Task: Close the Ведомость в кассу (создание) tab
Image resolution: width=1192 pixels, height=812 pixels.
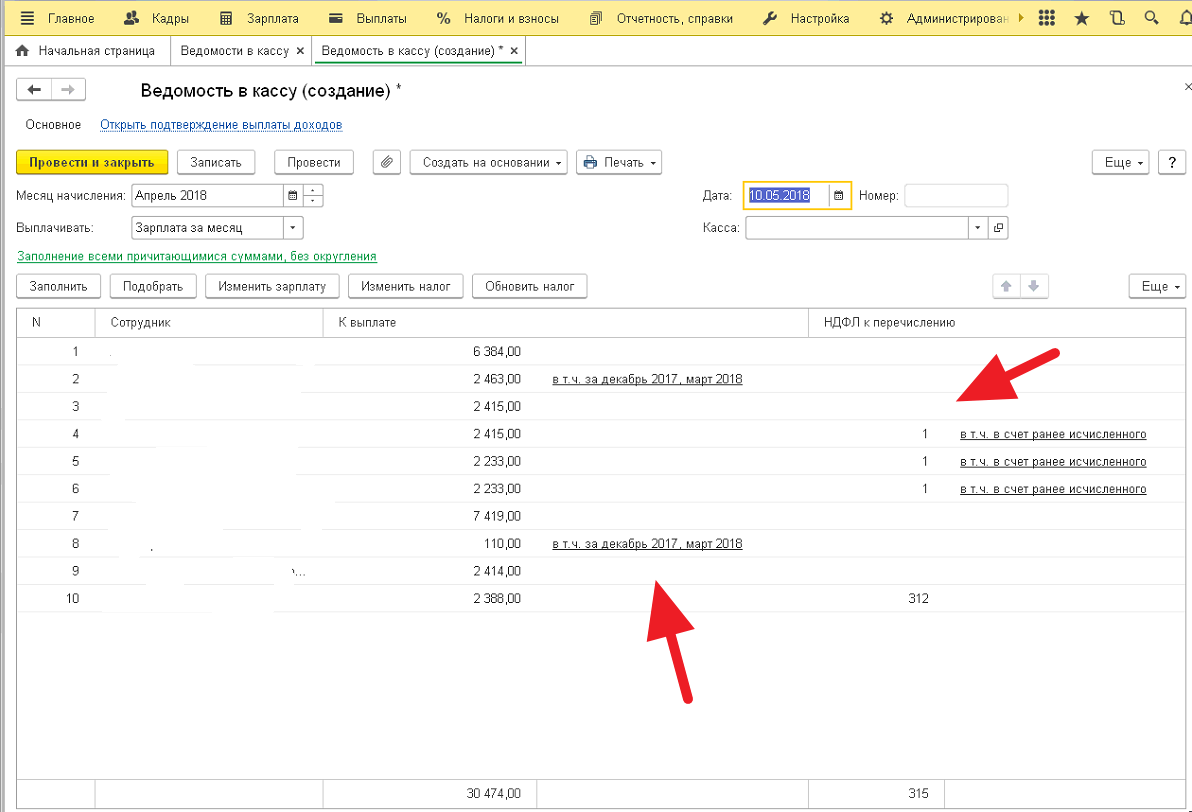Action: (x=514, y=51)
